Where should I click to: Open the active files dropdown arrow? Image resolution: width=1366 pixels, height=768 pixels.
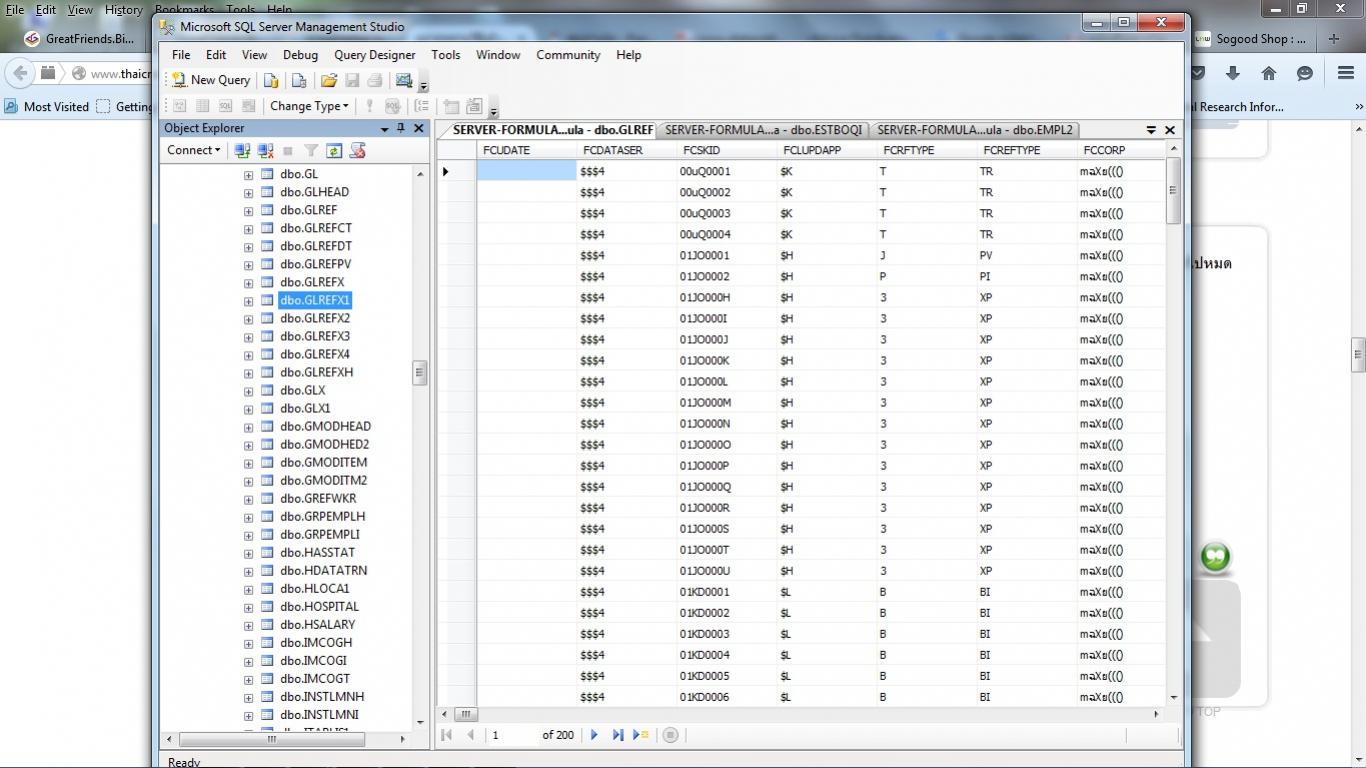tap(1151, 130)
